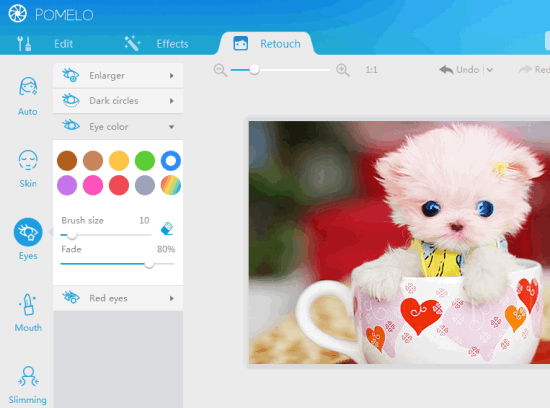The height and width of the screenshot is (408, 550).
Task: Open the Slimming tool
Action: click(28, 385)
